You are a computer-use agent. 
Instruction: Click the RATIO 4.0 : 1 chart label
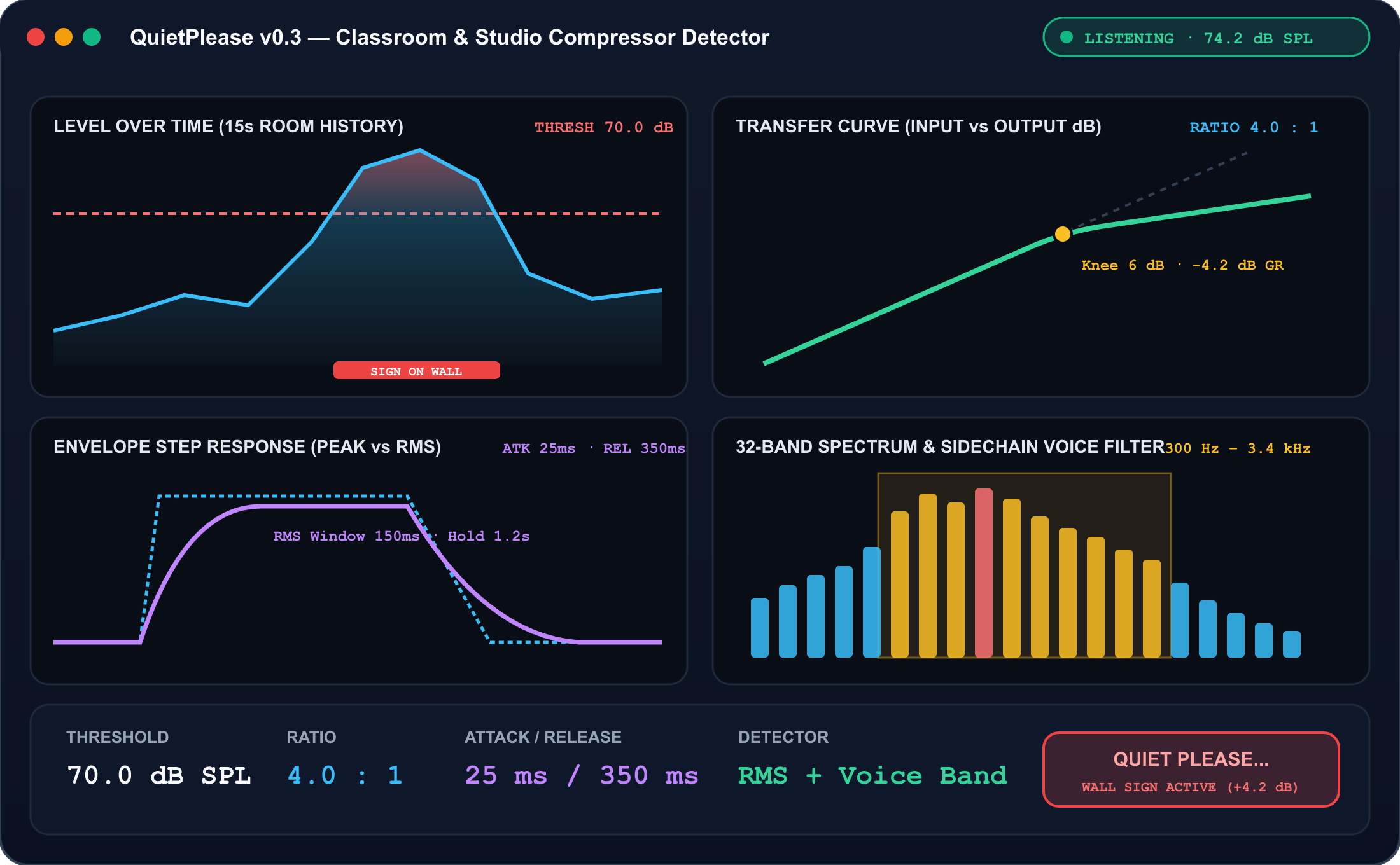pyautogui.click(x=1254, y=127)
